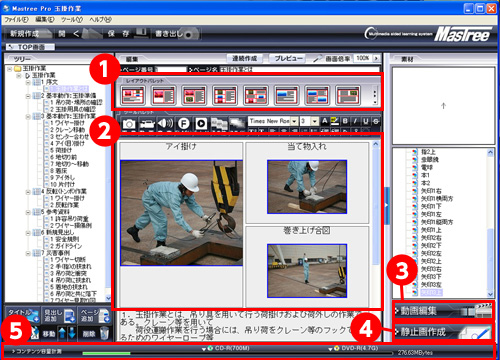Toggle underline text formatting

(x=366, y=121)
